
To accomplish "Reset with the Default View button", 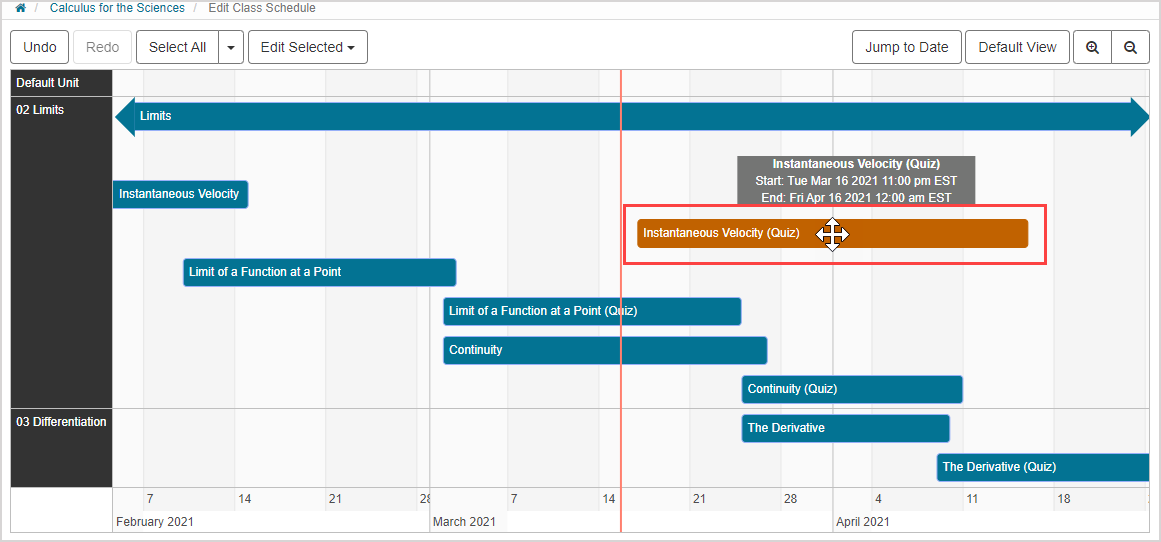I will pos(1017,47).
